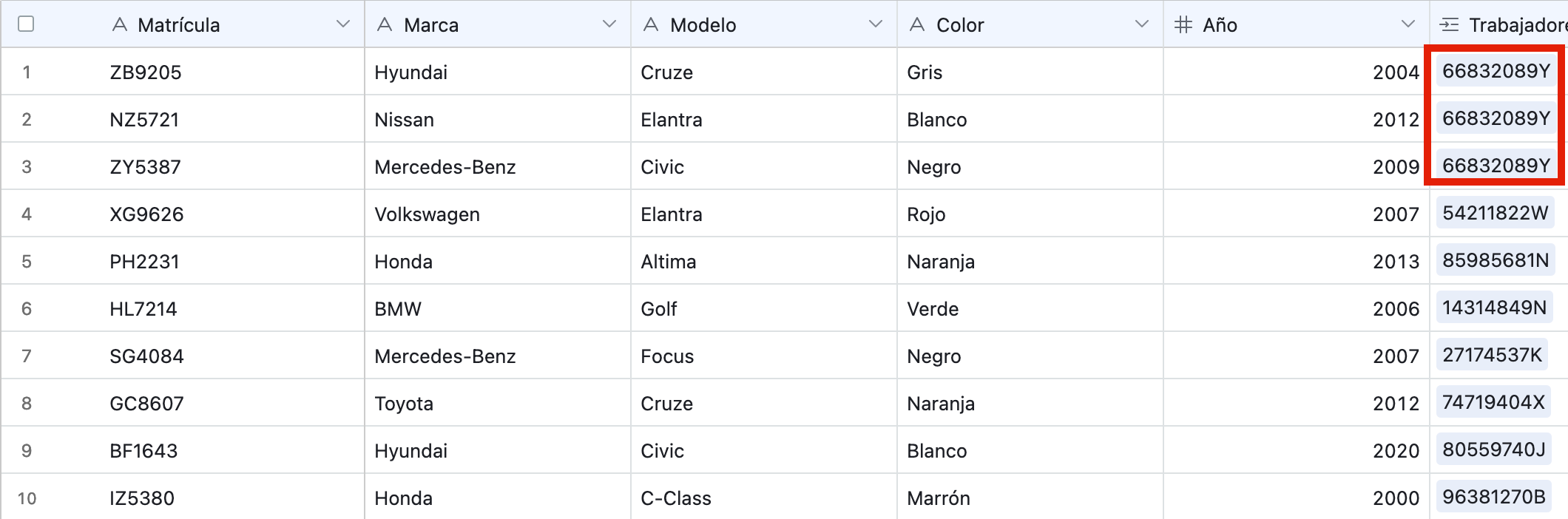Click the ZB9205 matrícula cell

tap(146, 72)
